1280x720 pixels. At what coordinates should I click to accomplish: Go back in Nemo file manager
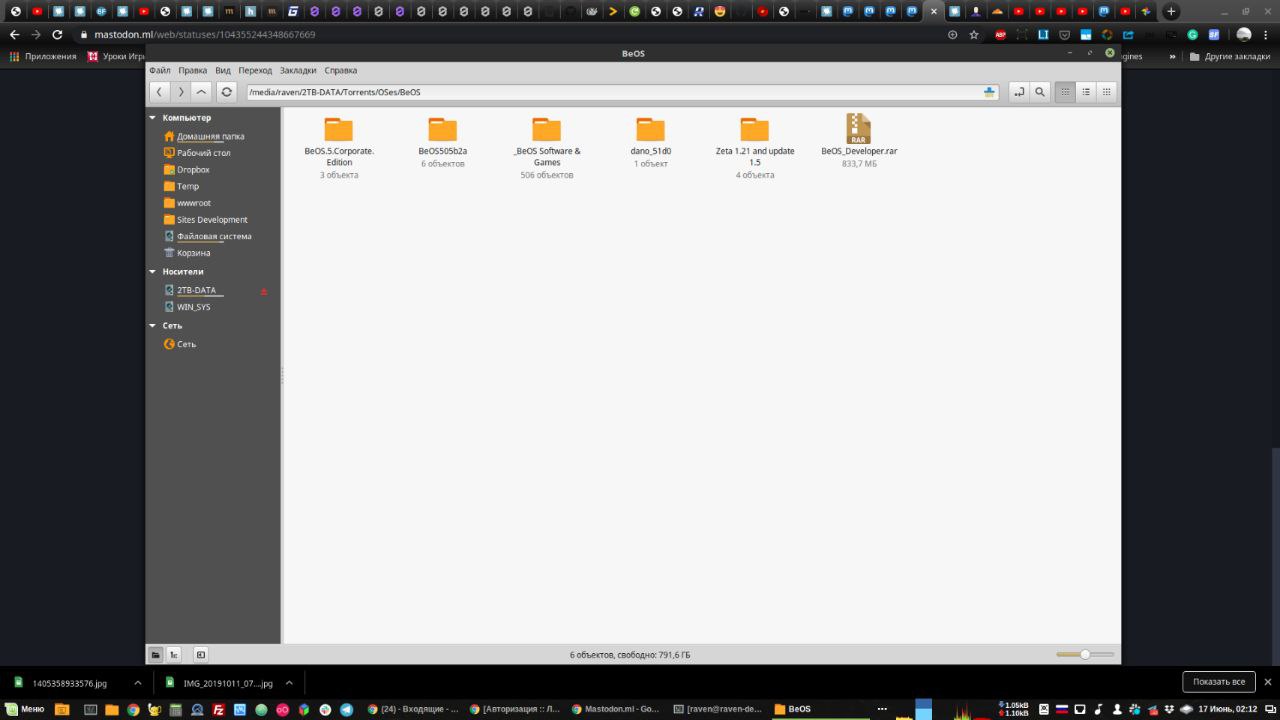pyautogui.click(x=159, y=92)
